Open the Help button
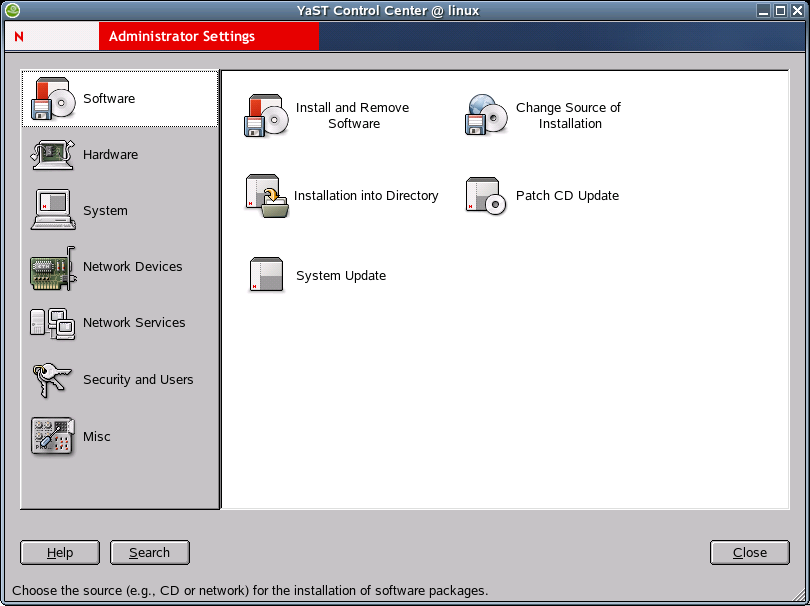 pyautogui.click(x=60, y=553)
